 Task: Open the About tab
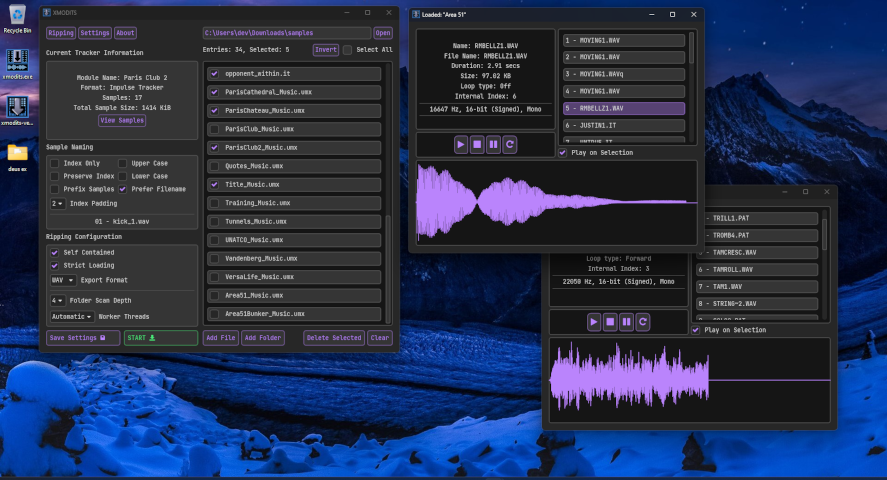point(125,33)
